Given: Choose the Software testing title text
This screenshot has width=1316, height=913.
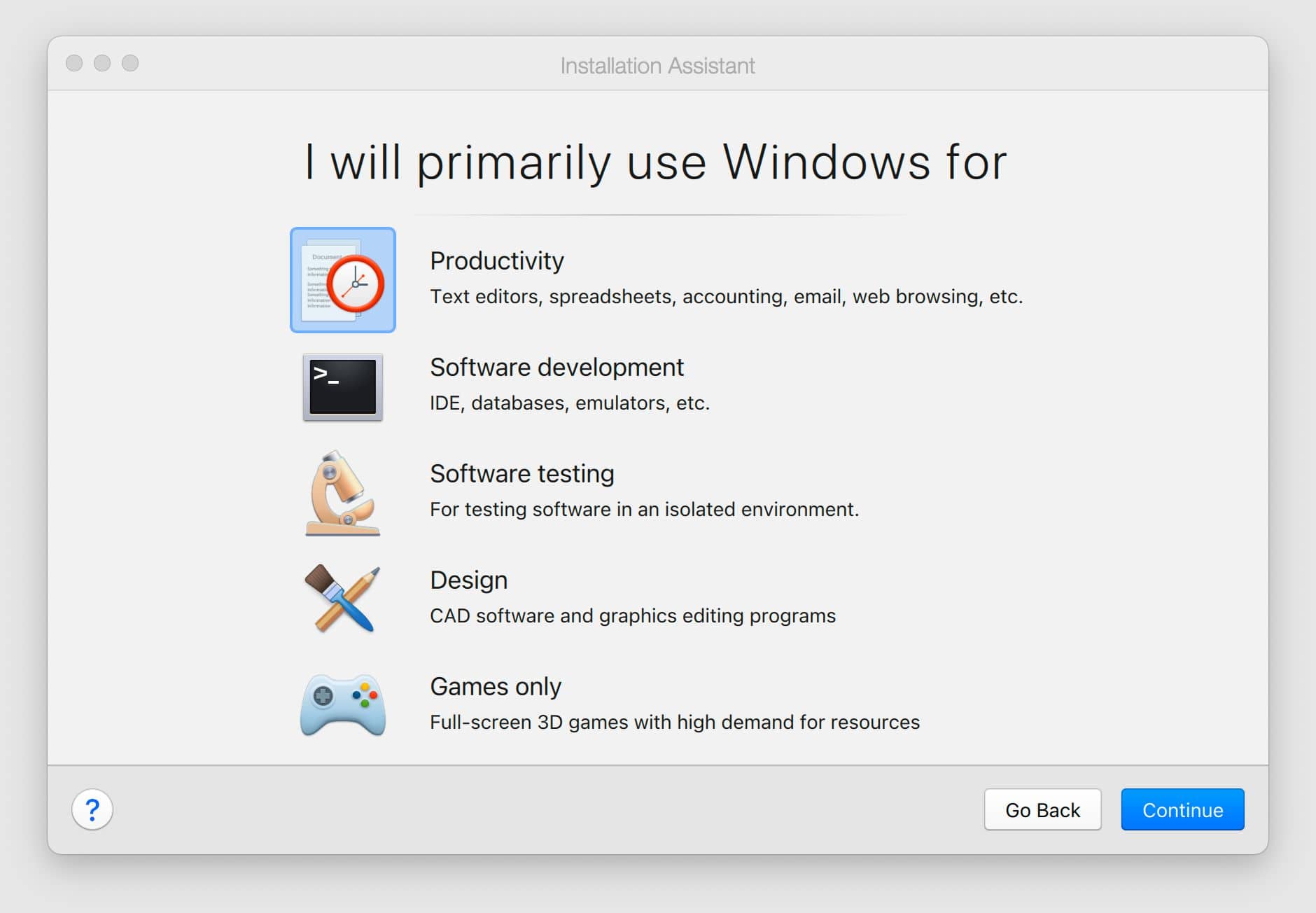Looking at the screenshot, I should pyautogui.click(x=521, y=473).
